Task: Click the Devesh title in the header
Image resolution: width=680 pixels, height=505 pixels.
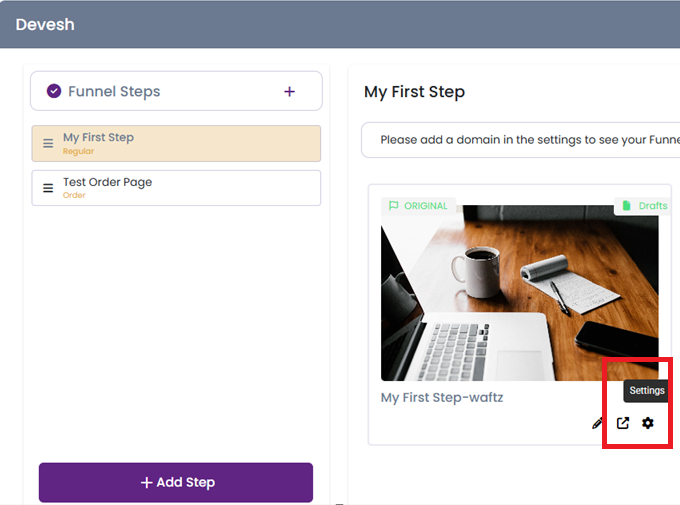Action: click(45, 24)
